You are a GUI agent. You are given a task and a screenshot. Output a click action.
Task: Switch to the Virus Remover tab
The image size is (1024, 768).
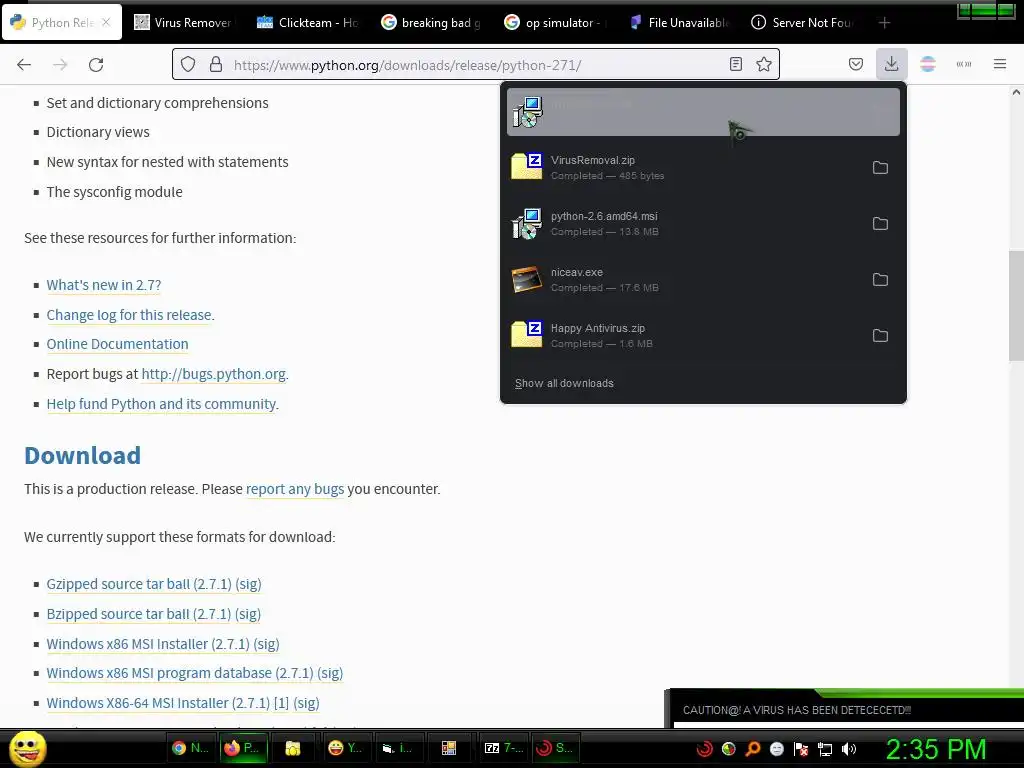click(x=184, y=22)
